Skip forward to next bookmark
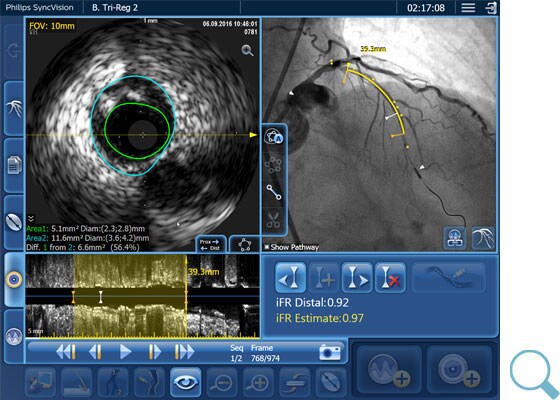The height and width of the screenshot is (400, 560). [184, 351]
